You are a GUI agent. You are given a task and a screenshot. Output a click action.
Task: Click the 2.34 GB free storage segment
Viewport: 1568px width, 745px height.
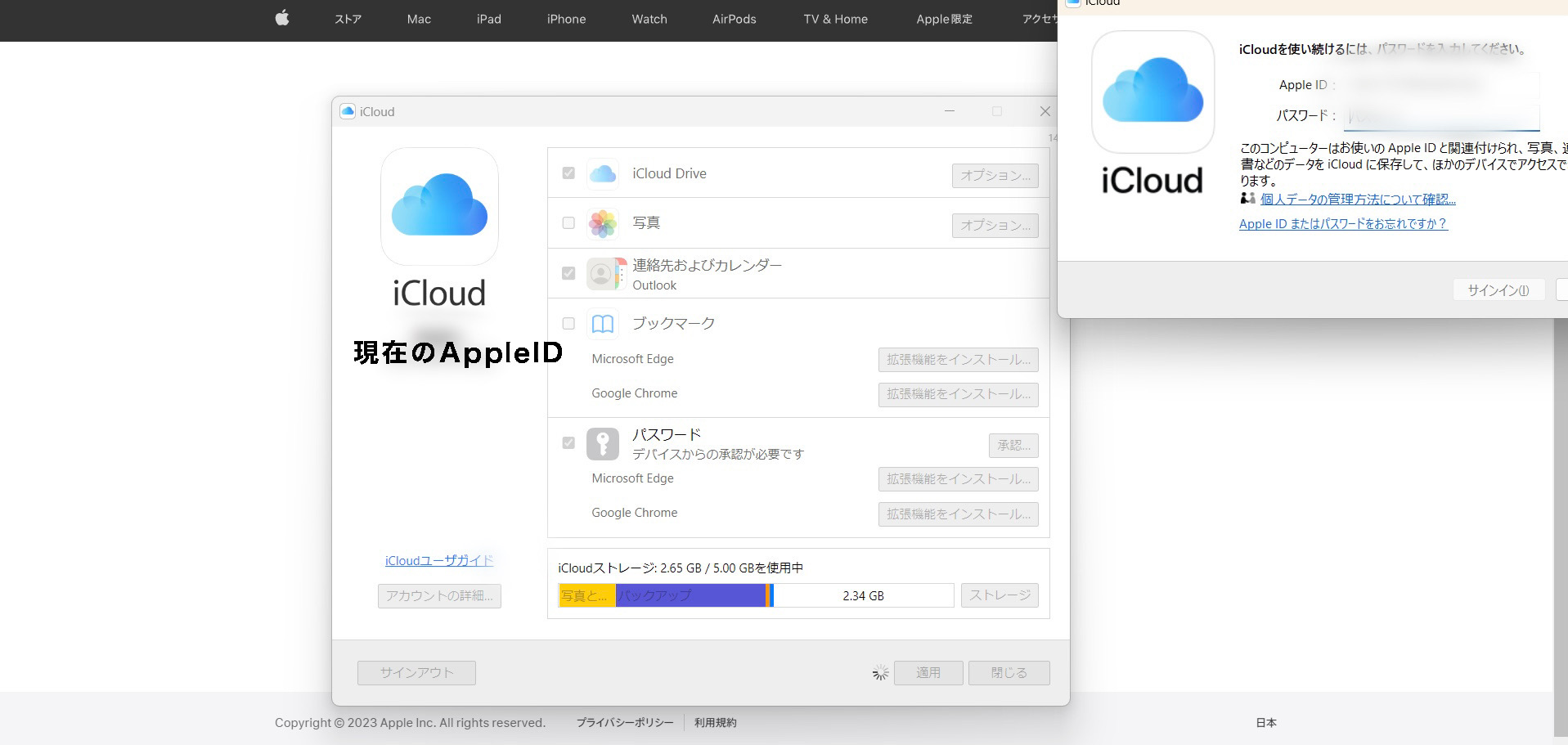tap(863, 595)
